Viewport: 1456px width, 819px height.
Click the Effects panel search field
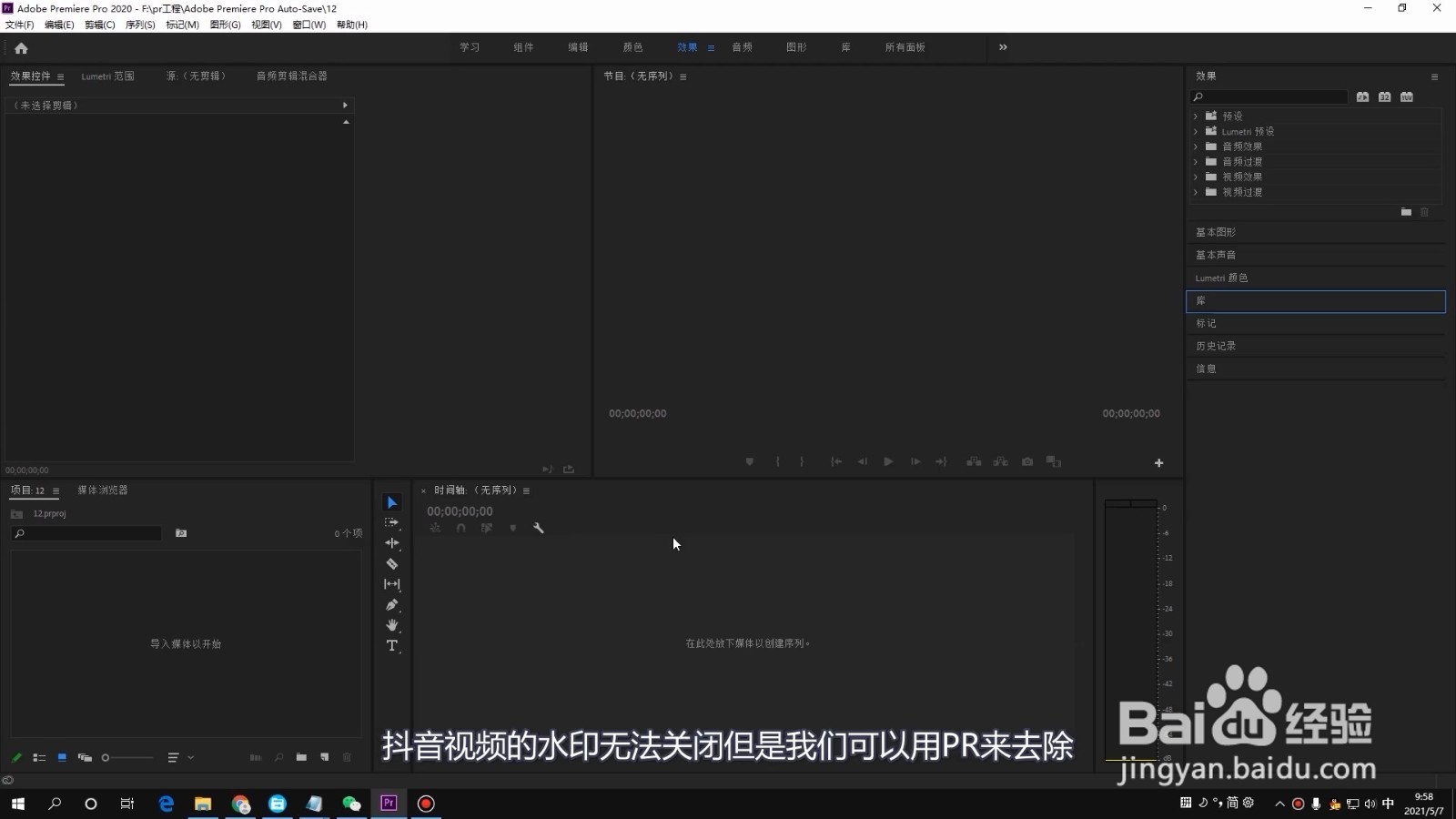[x=1269, y=96]
